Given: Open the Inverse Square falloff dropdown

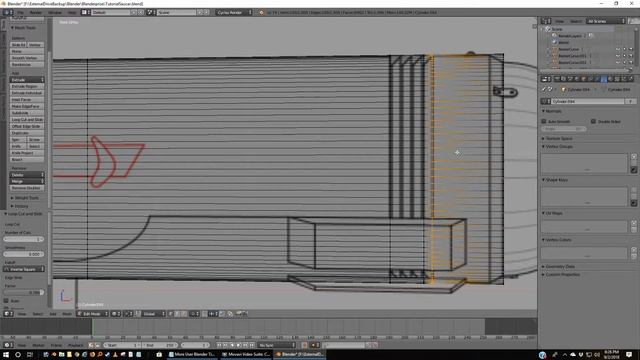Looking at the screenshot, I should (24, 269).
